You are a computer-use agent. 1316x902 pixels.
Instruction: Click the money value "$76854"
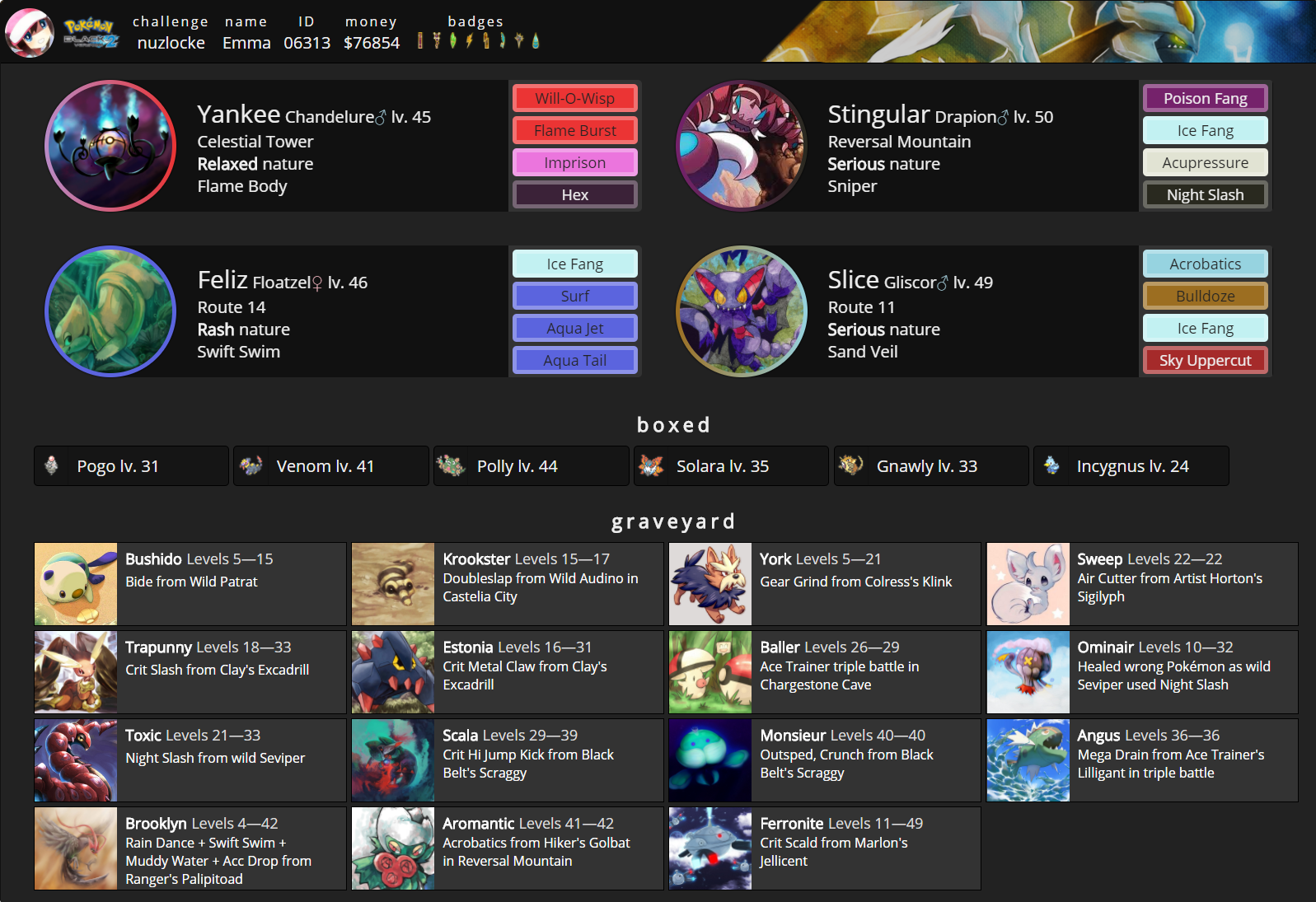pos(372,43)
